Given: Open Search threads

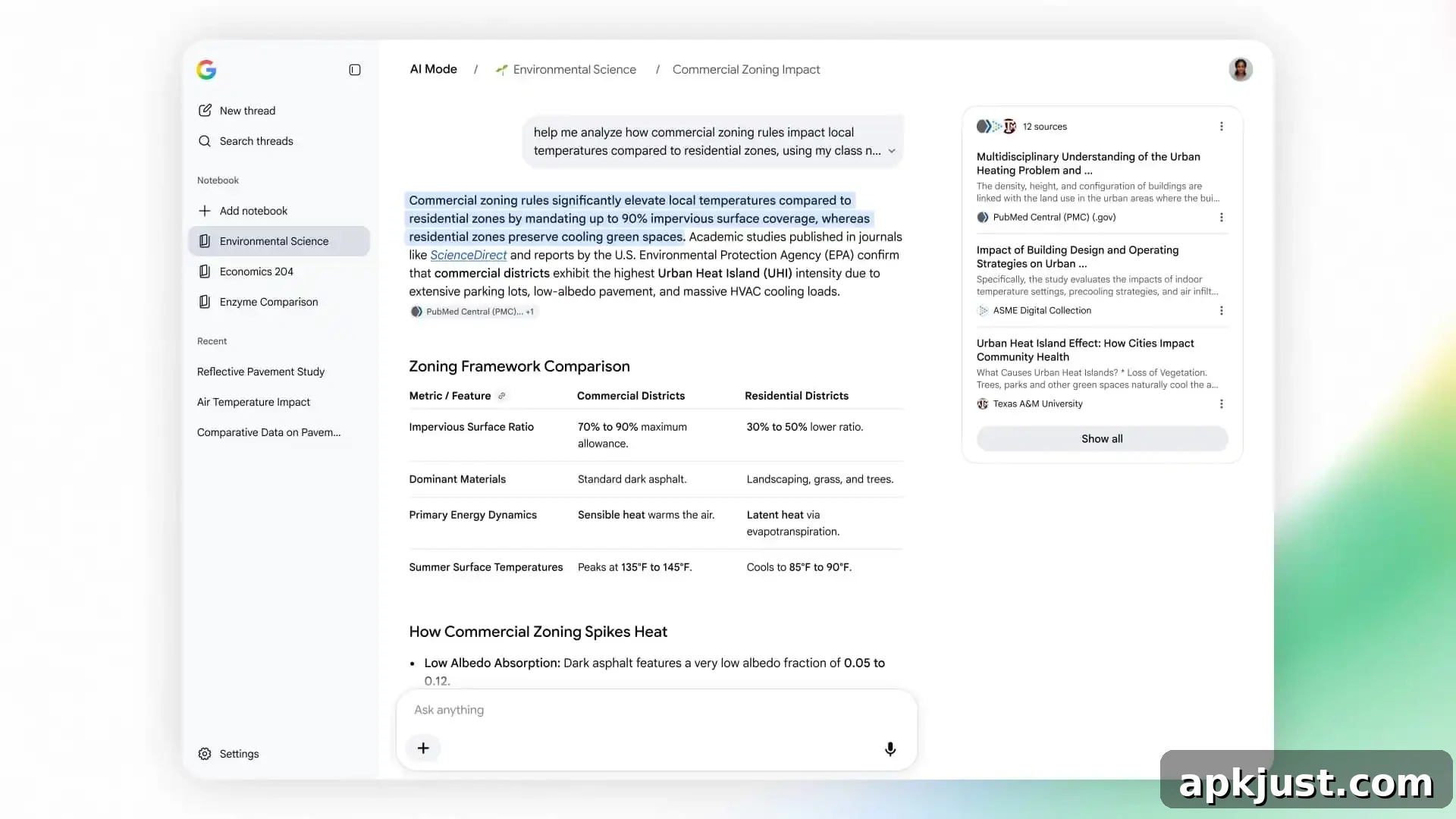Looking at the screenshot, I should point(246,141).
